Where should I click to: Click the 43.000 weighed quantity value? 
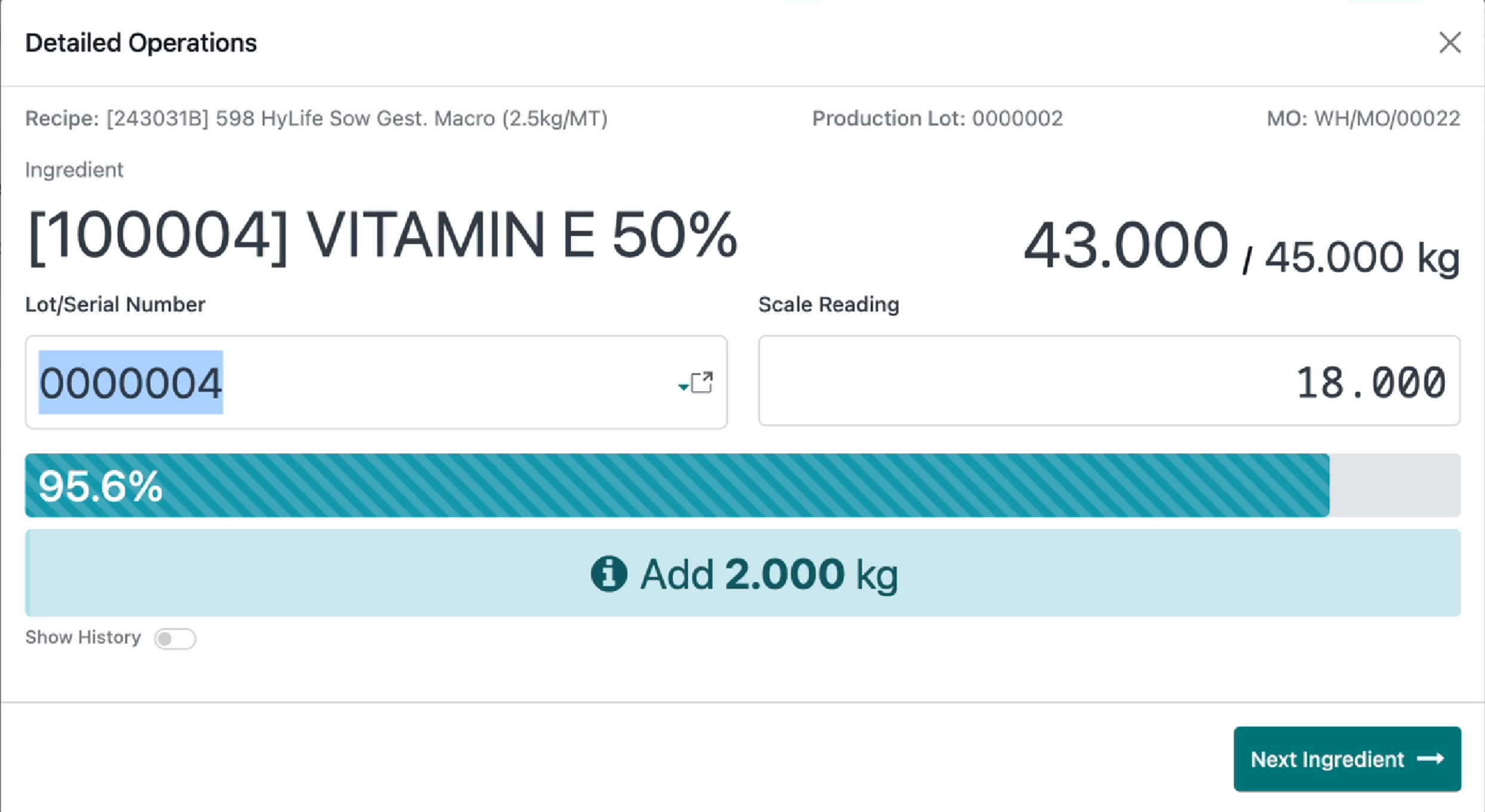1125,245
